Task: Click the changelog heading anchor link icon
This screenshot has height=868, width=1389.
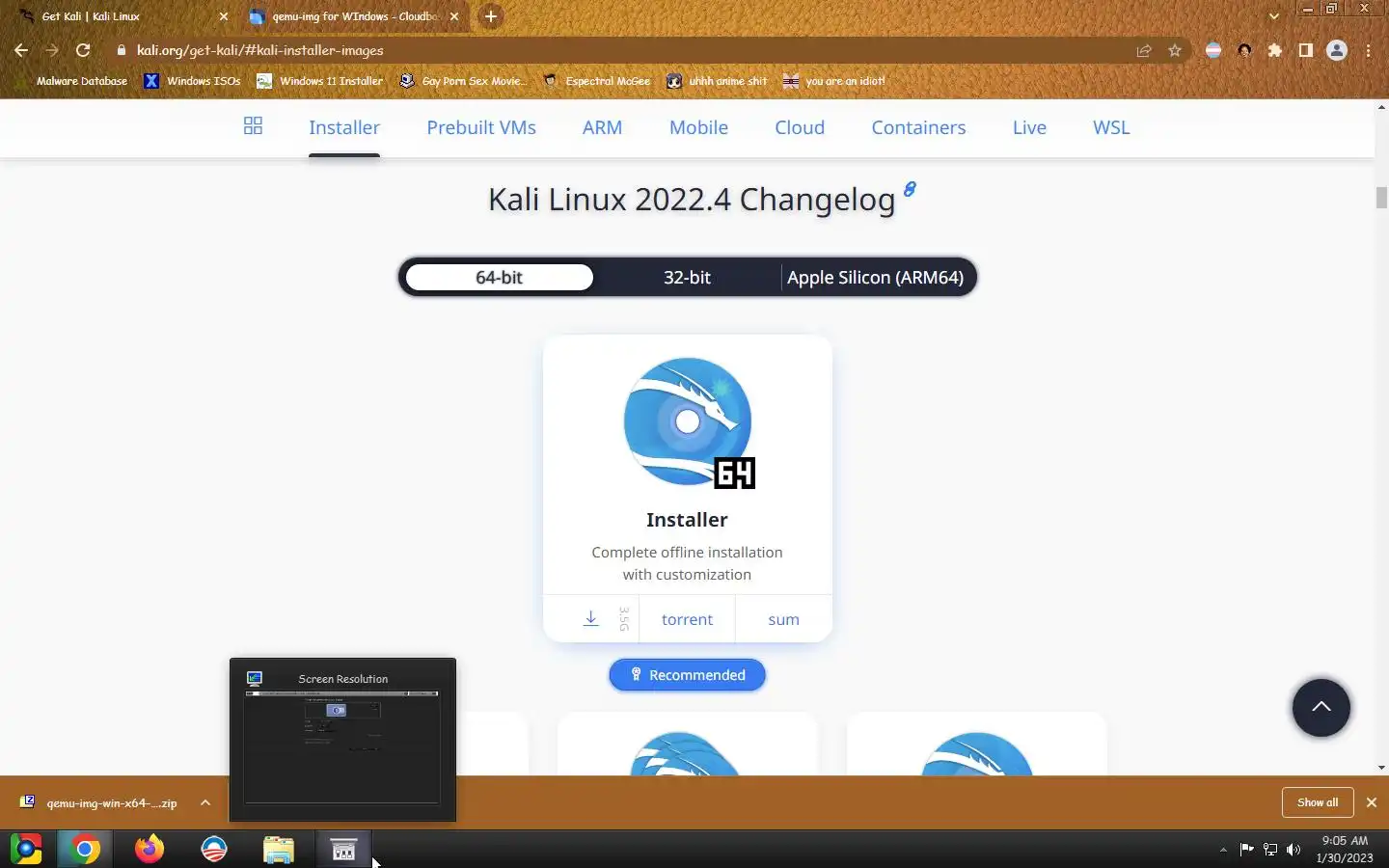Action: tap(910, 189)
